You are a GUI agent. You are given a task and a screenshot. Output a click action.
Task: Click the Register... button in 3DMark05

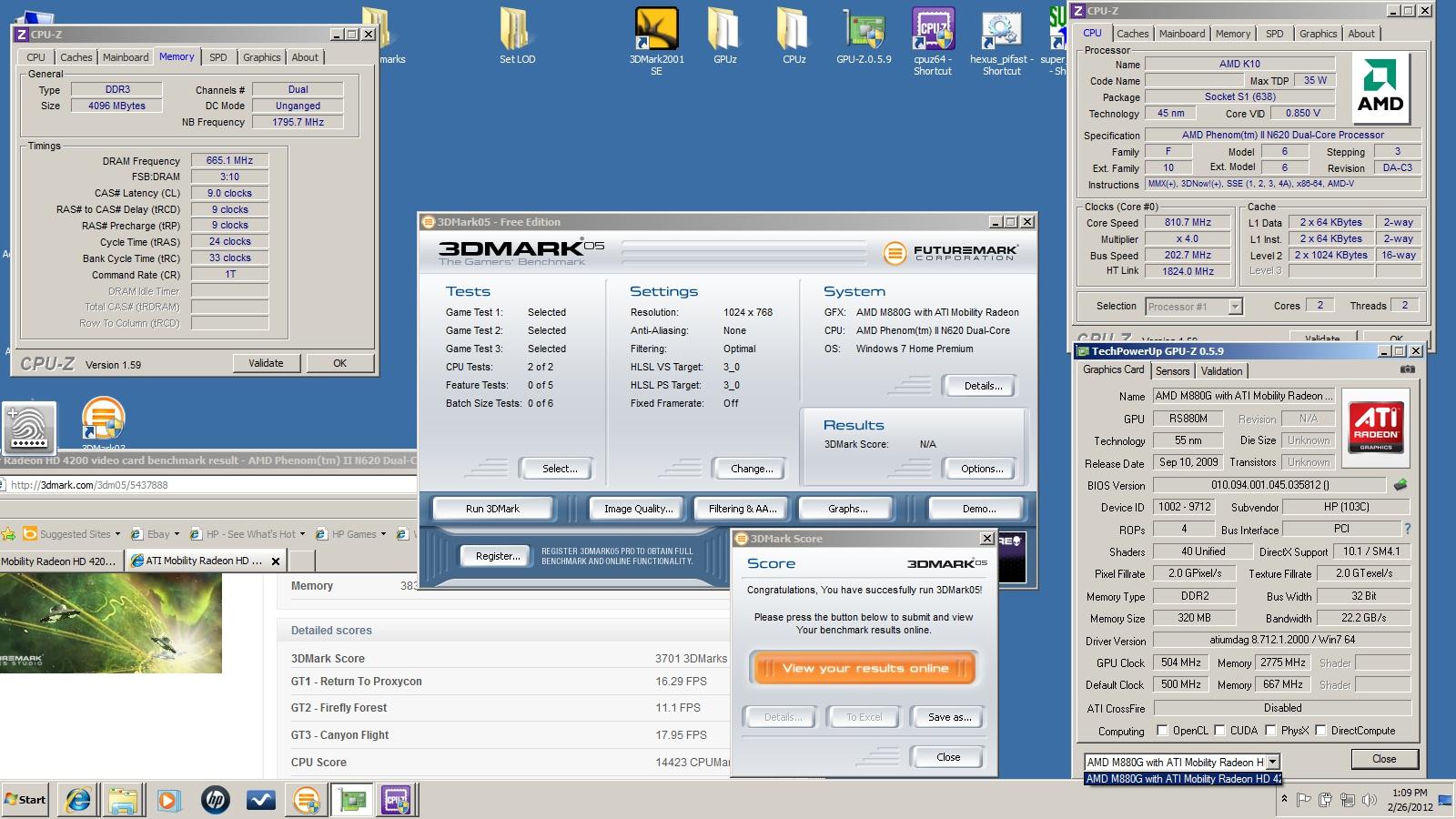click(x=498, y=556)
